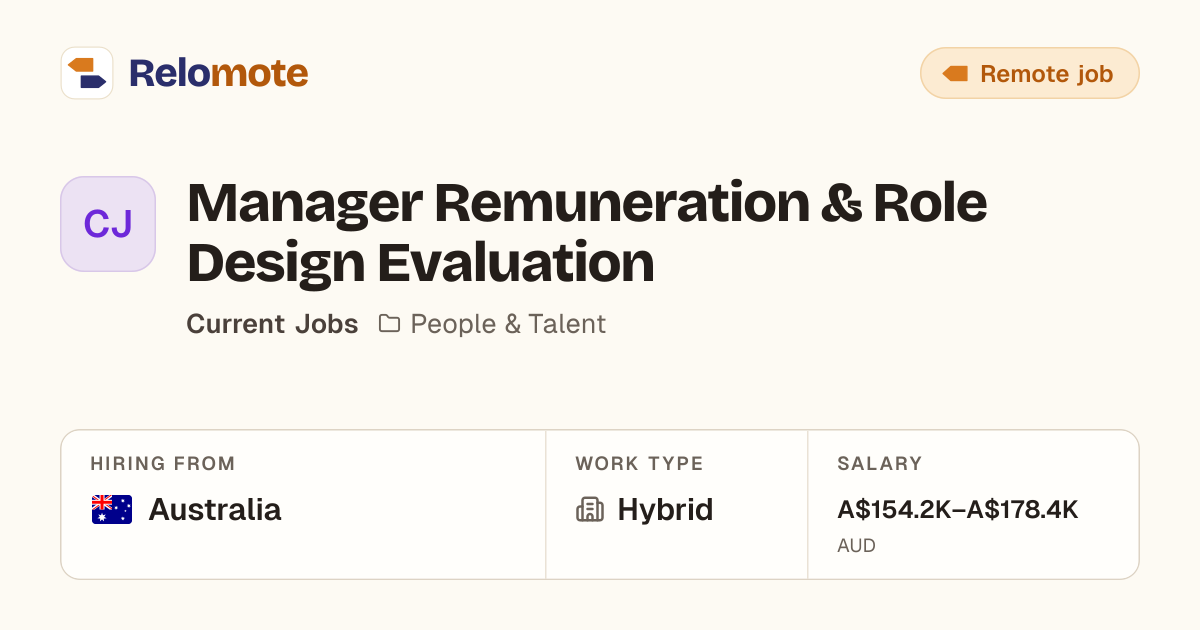Click the WORK TYPE label
Viewport: 1200px width, 630px height.
tap(639, 464)
